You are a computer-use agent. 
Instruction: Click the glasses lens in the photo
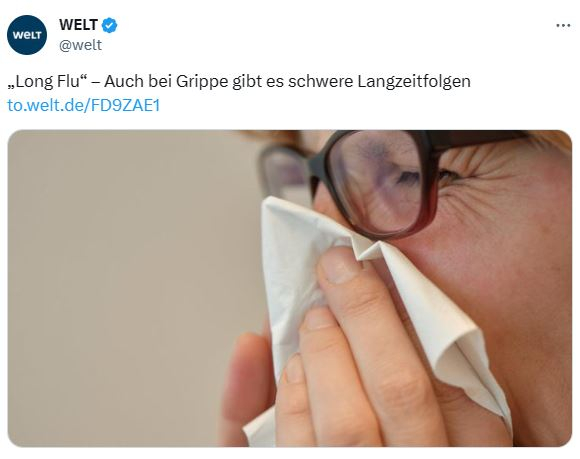pos(381,181)
